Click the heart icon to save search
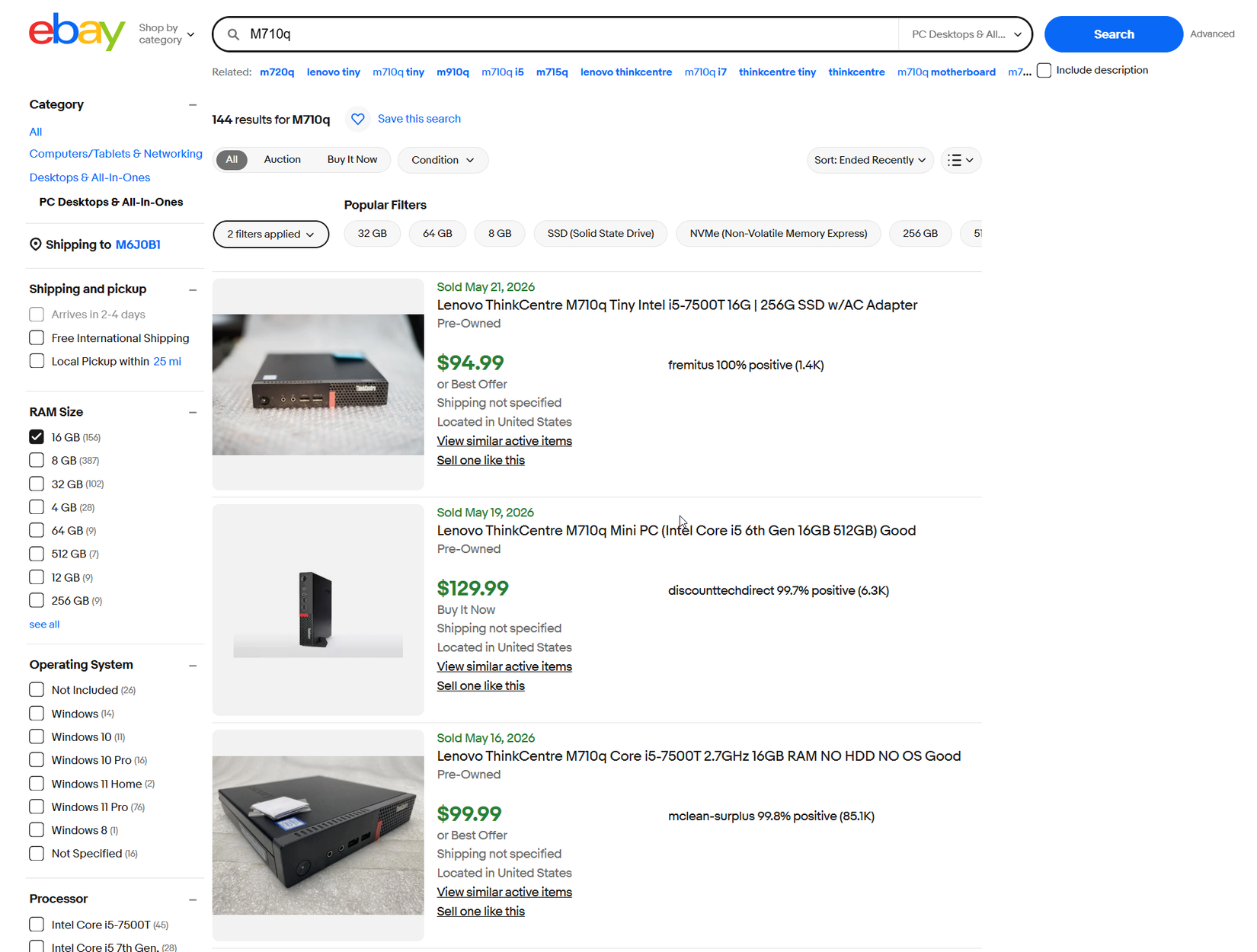This screenshot has height=952, width=1257. coord(357,119)
